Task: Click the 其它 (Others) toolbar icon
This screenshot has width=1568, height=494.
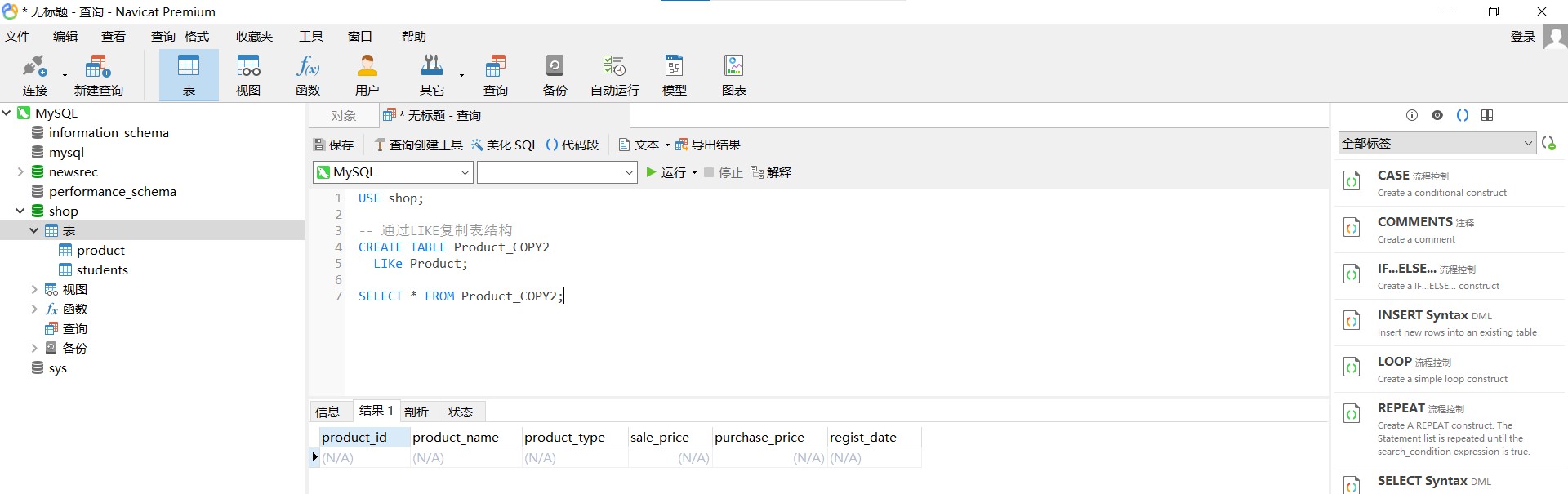Action: [x=432, y=74]
